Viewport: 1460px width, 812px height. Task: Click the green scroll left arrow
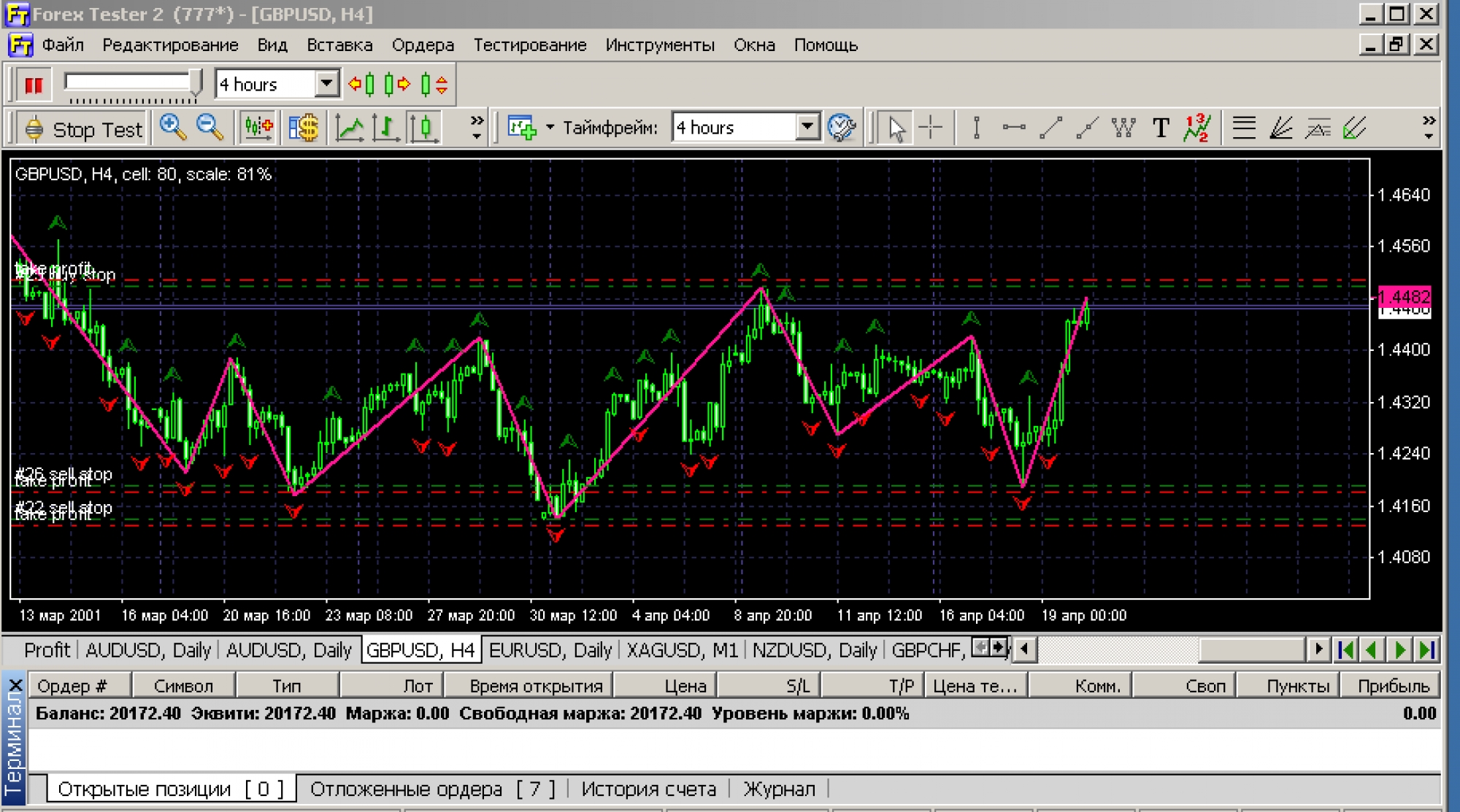pyautogui.click(x=1373, y=649)
